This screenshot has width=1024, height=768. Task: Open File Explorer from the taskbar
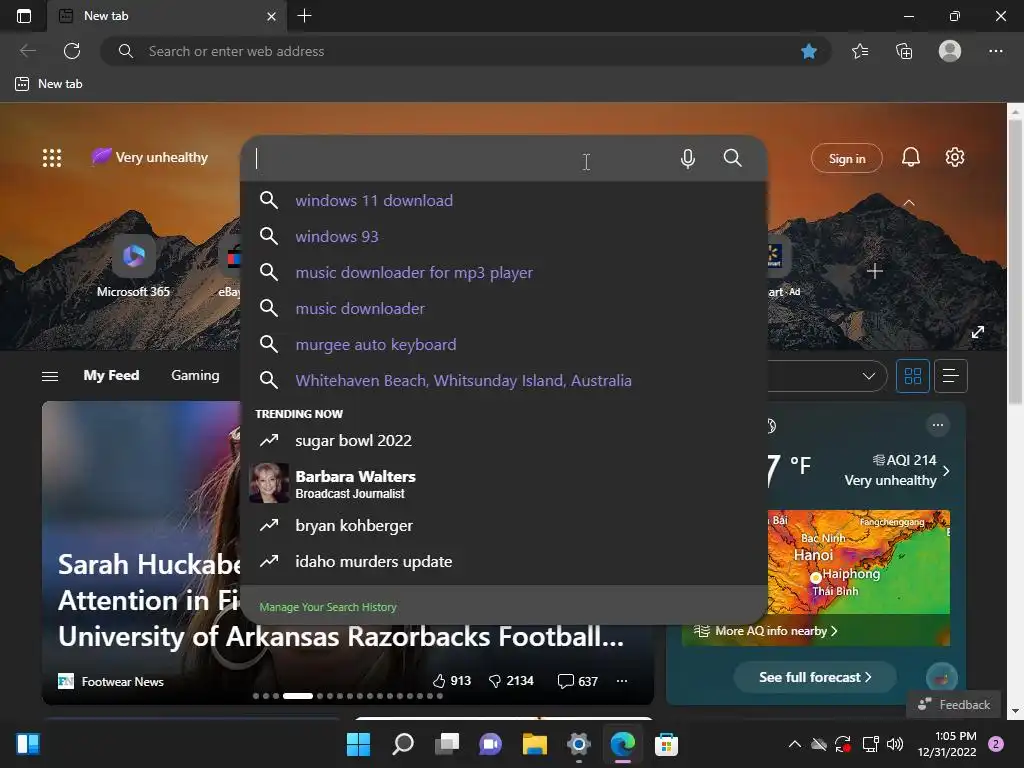[534, 744]
